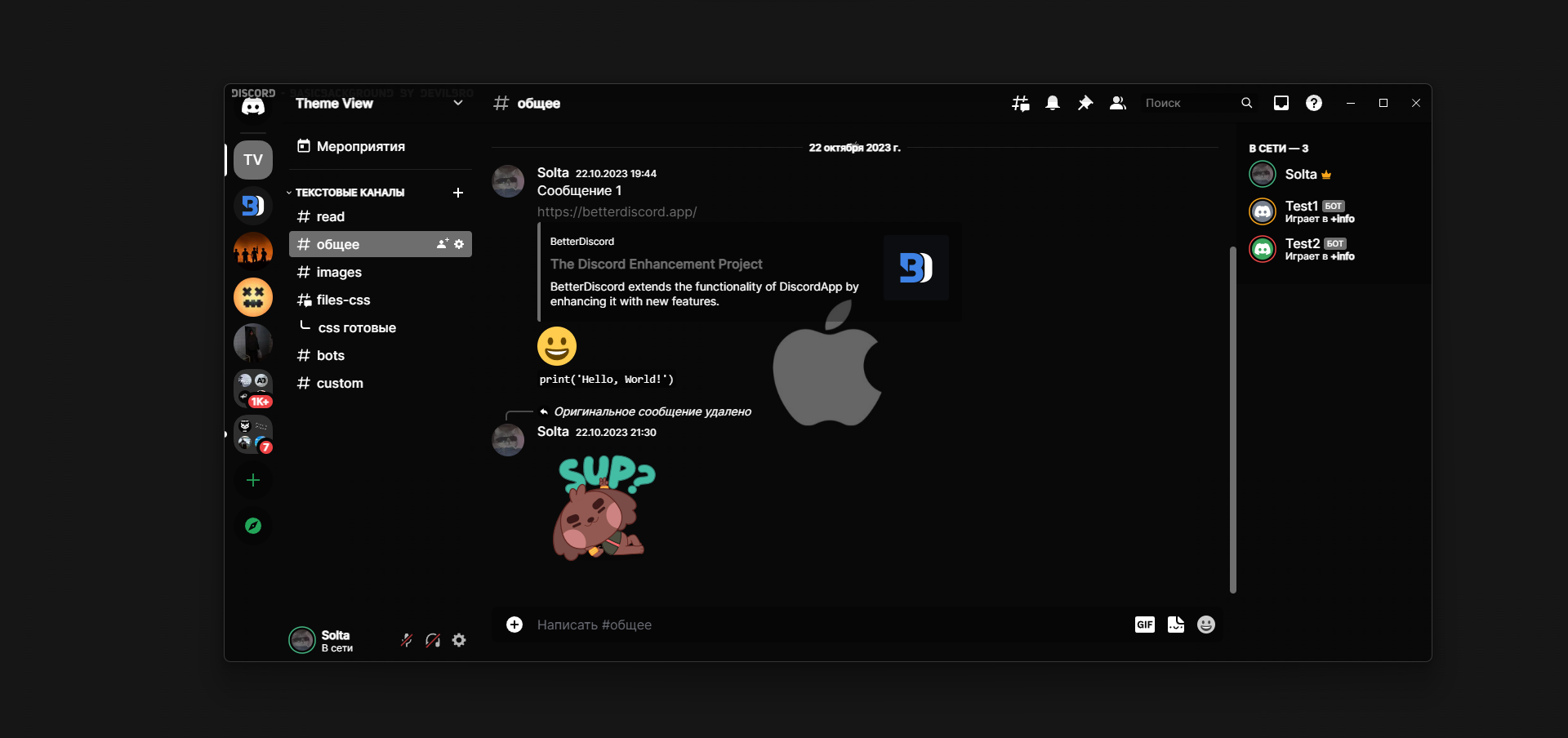Click the attachment plus in the message bar
Viewport: 1568px width, 738px height.
point(514,625)
